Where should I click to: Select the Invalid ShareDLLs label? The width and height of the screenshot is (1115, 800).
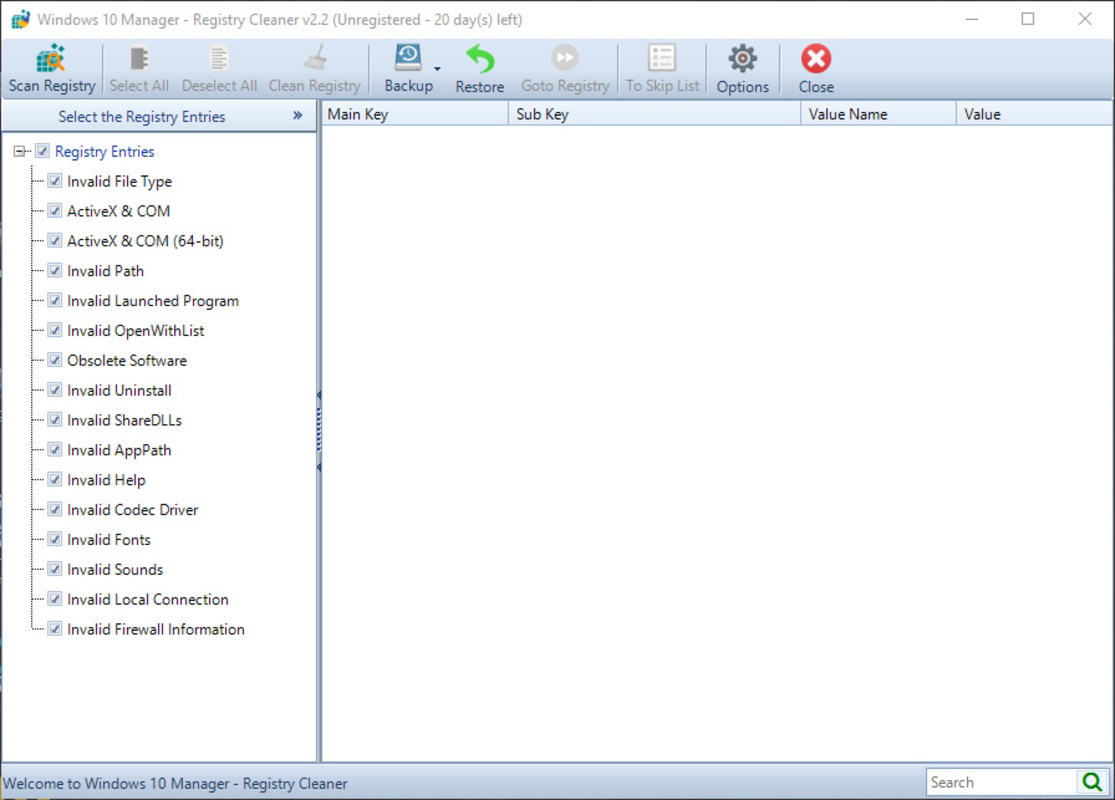coord(124,420)
